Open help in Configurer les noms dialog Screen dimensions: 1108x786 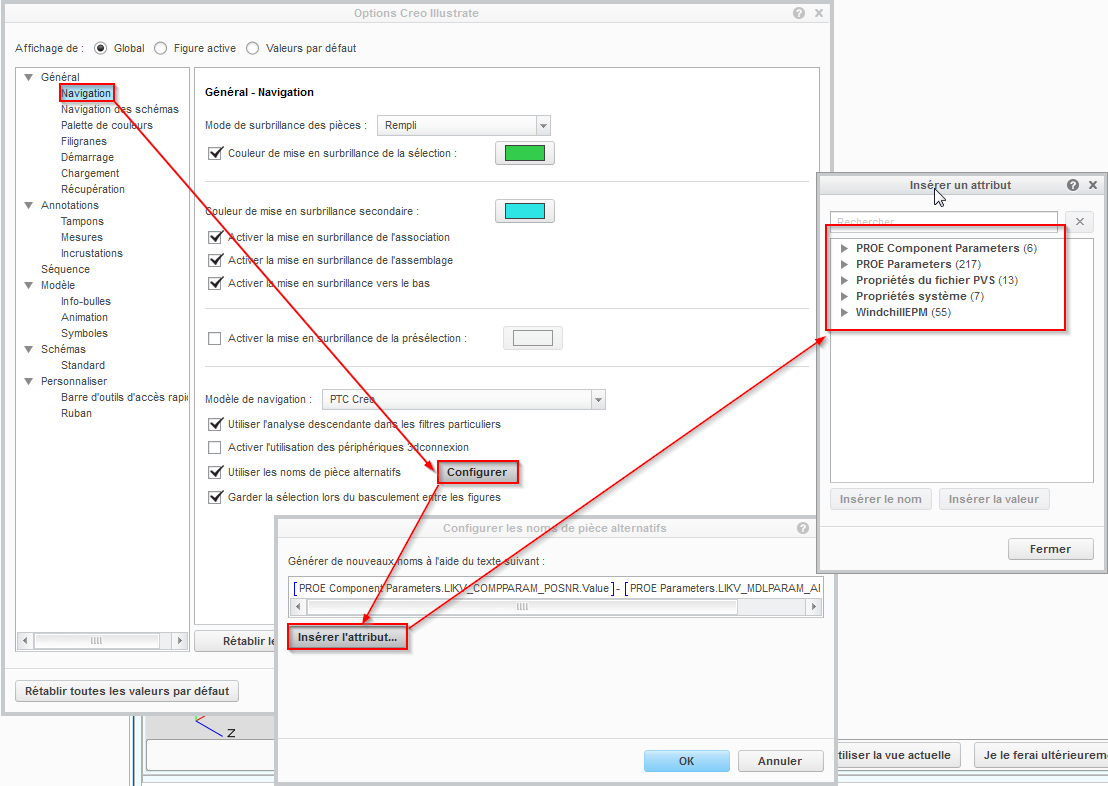click(x=803, y=528)
